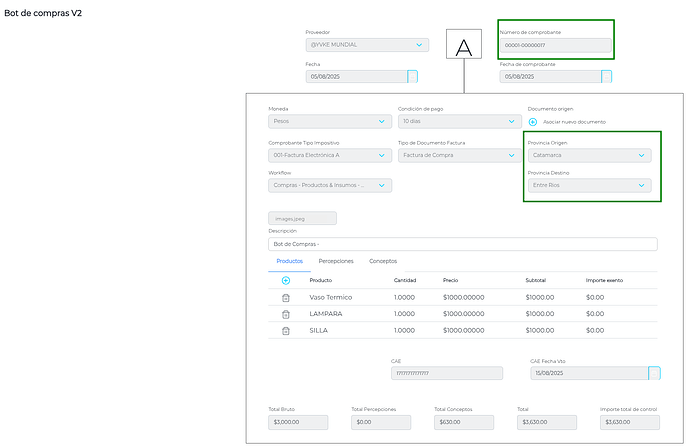Remove the LAMPARA row with trash icon
Viewport: 690px width, 447px height.
(x=286, y=314)
